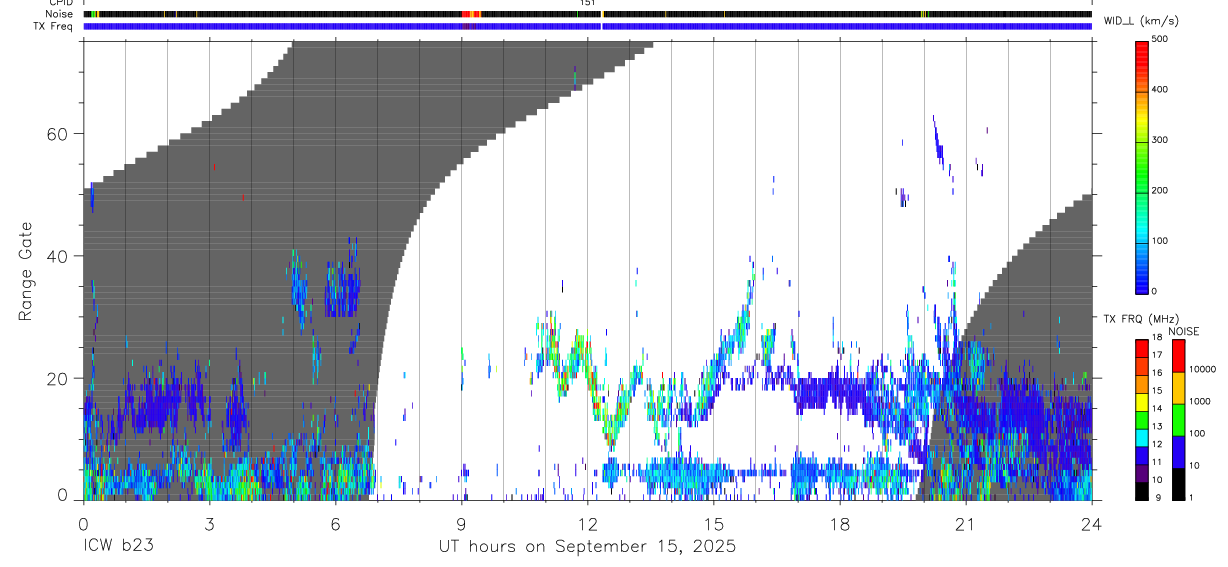The image size is (1228, 567).
Task: Click the 'UT hours on September 15, 2025' label
Action: pyautogui.click(x=587, y=547)
